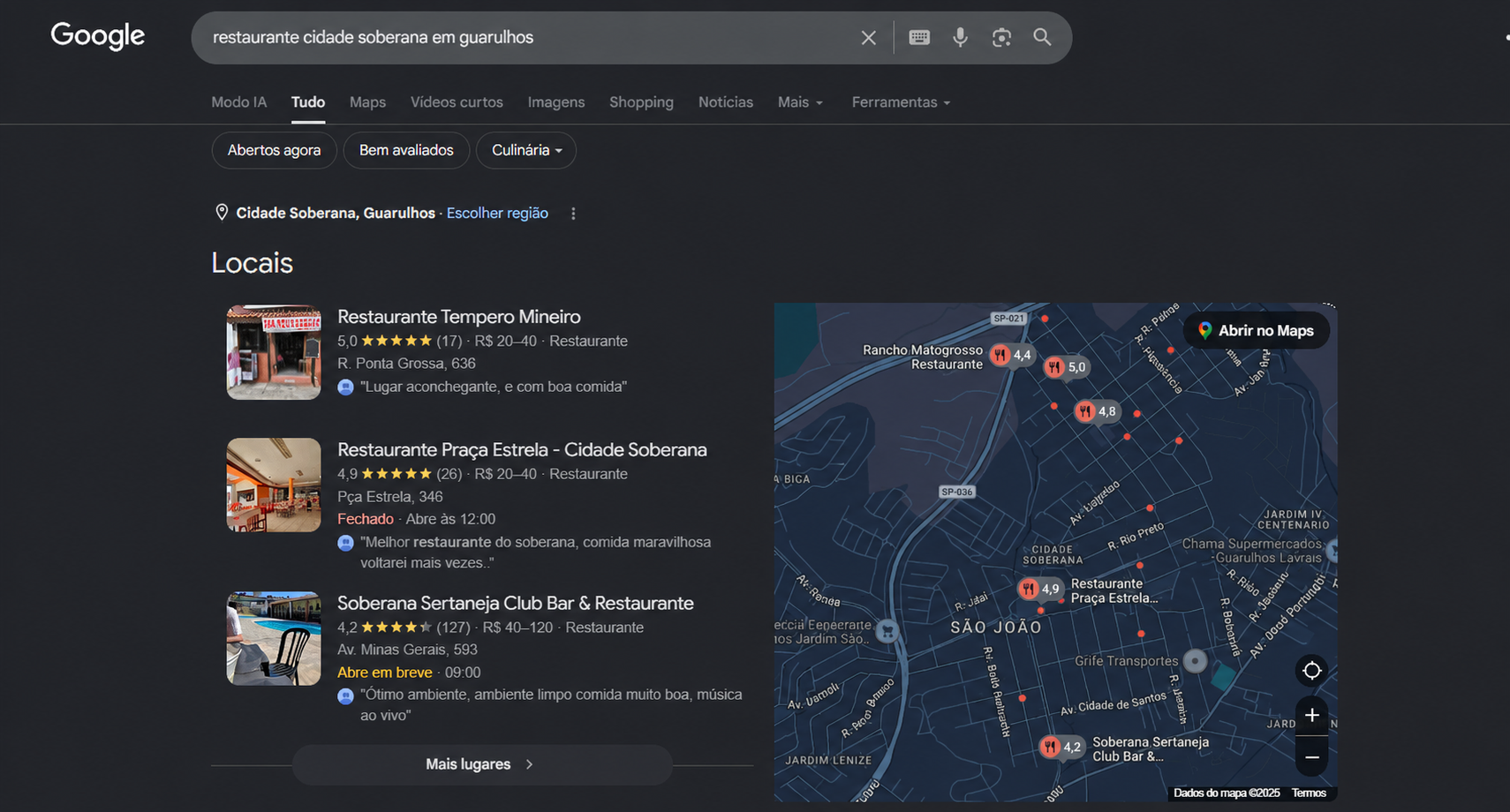Open Soberana Sertaneja Club Bar & Restaurante listing

pos(516,604)
